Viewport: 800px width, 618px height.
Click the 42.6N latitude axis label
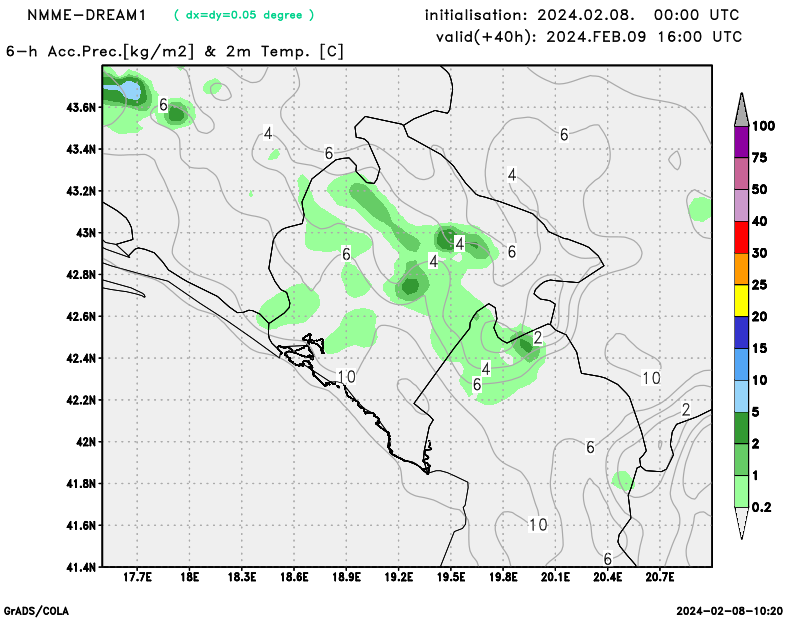pos(81,316)
